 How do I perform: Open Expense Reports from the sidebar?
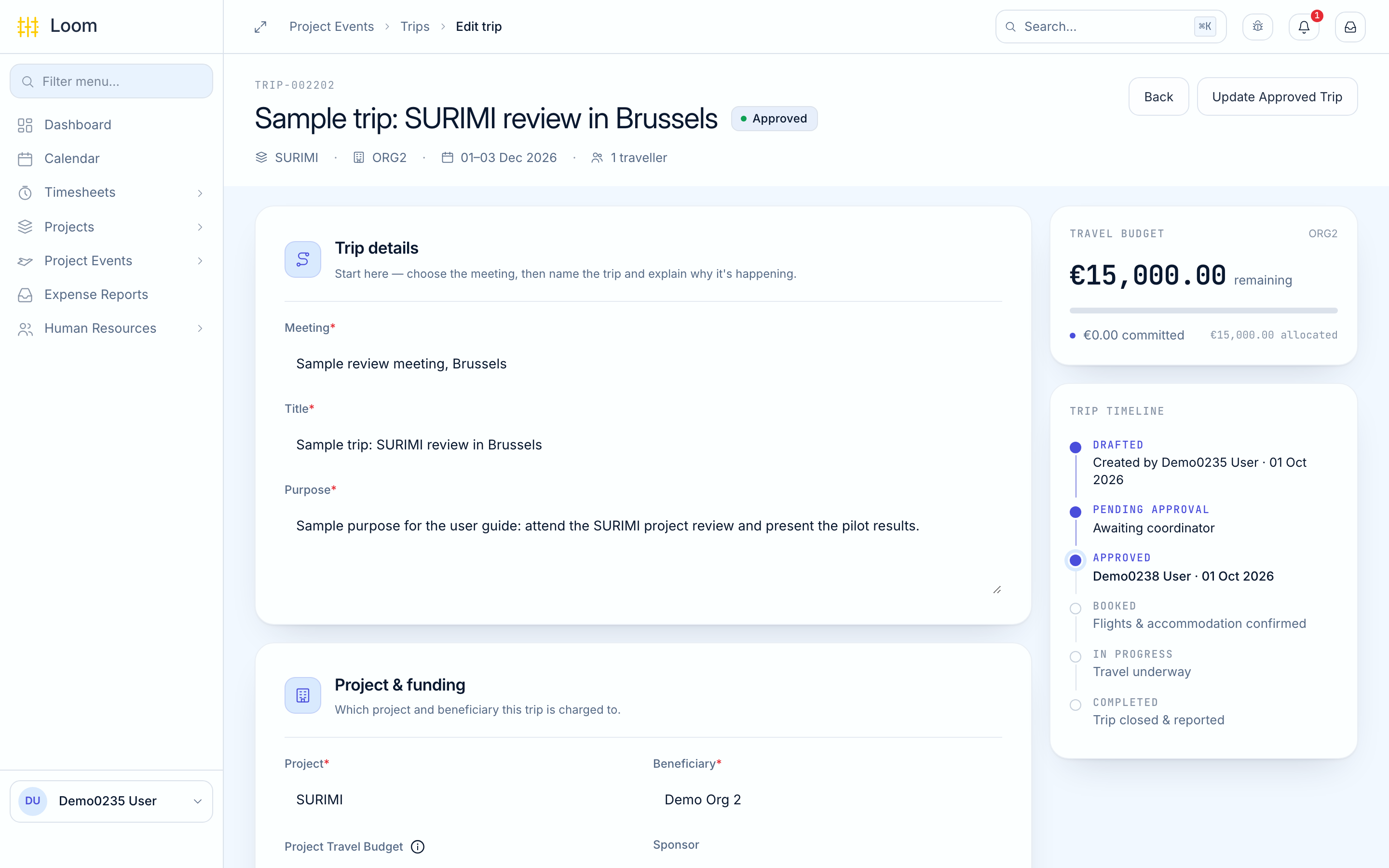pyautogui.click(x=111, y=295)
